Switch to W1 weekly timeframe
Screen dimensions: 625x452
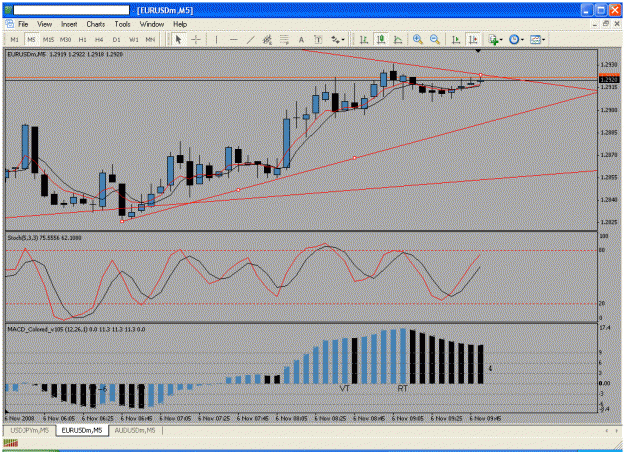134,39
